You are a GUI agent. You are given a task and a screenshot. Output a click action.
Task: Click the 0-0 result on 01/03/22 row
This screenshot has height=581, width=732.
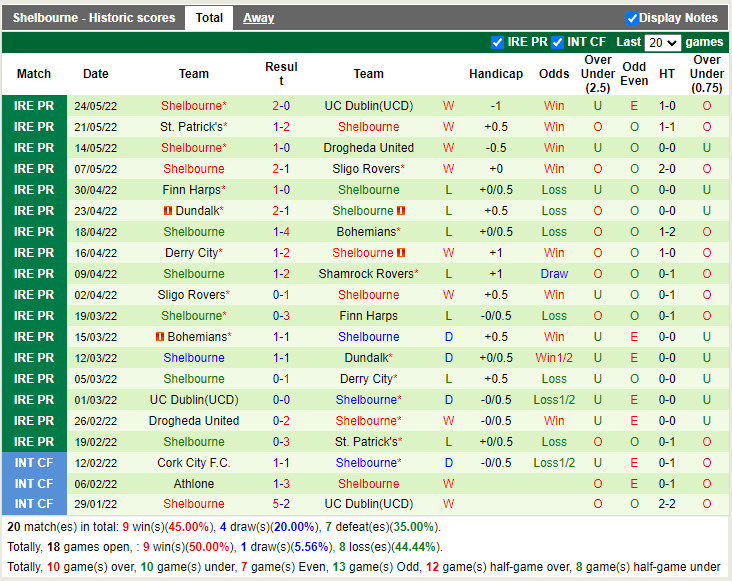(x=281, y=400)
